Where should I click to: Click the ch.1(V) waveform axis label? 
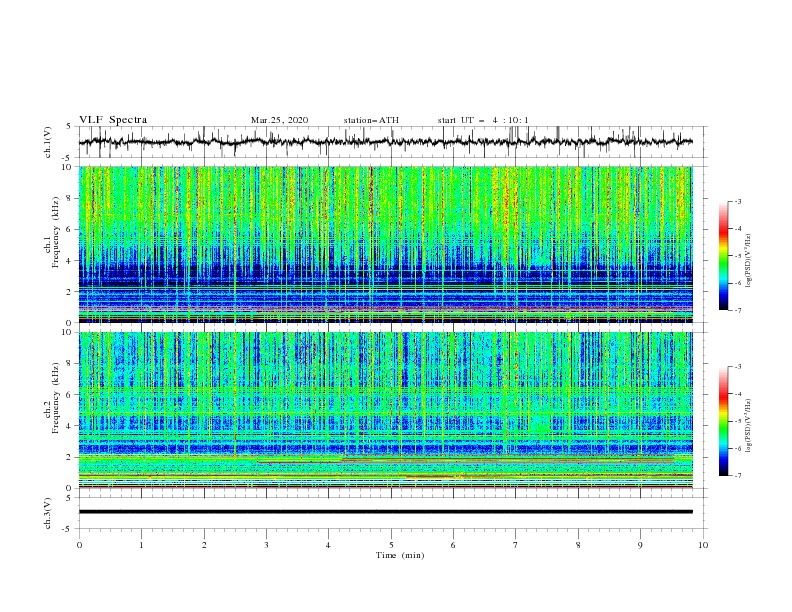click(x=48, y=142)
